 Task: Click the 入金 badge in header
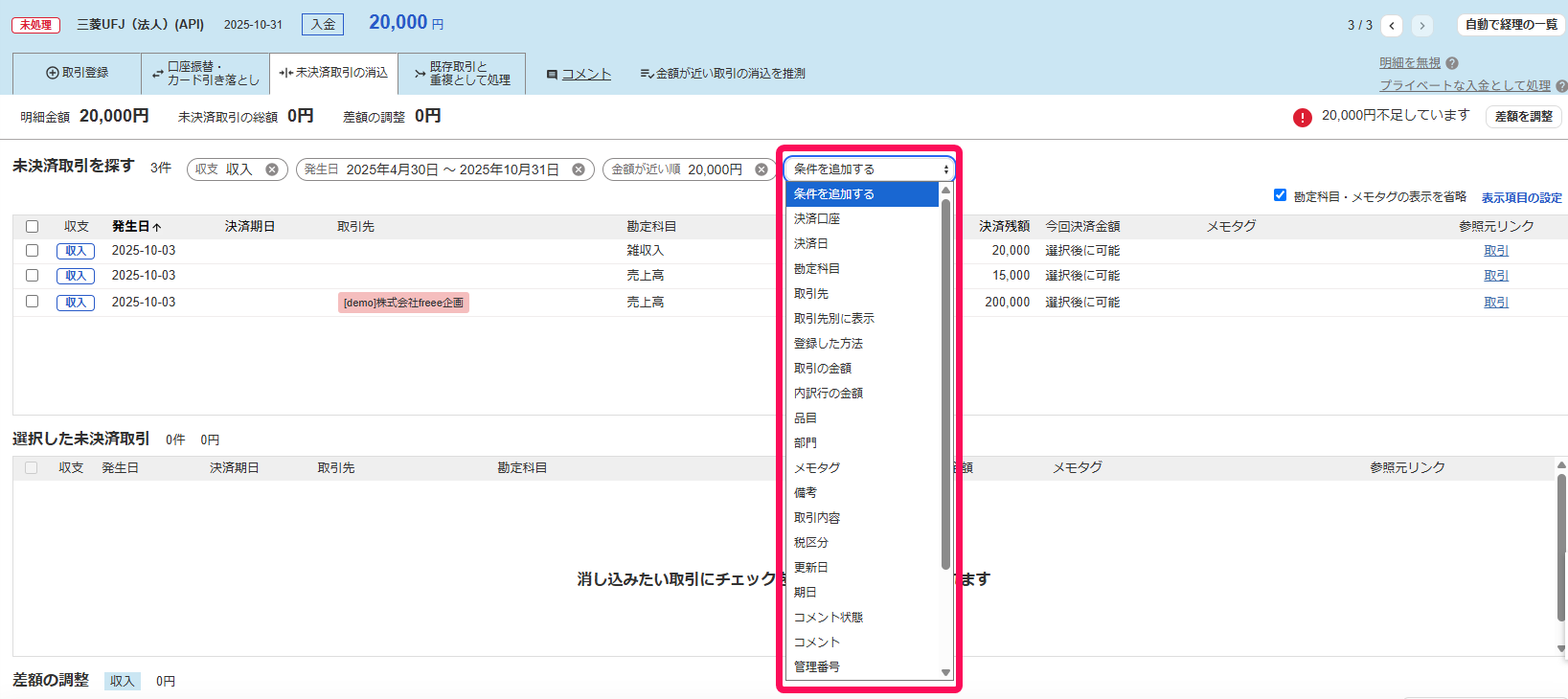pyautogui.click(x=323, y=25)
